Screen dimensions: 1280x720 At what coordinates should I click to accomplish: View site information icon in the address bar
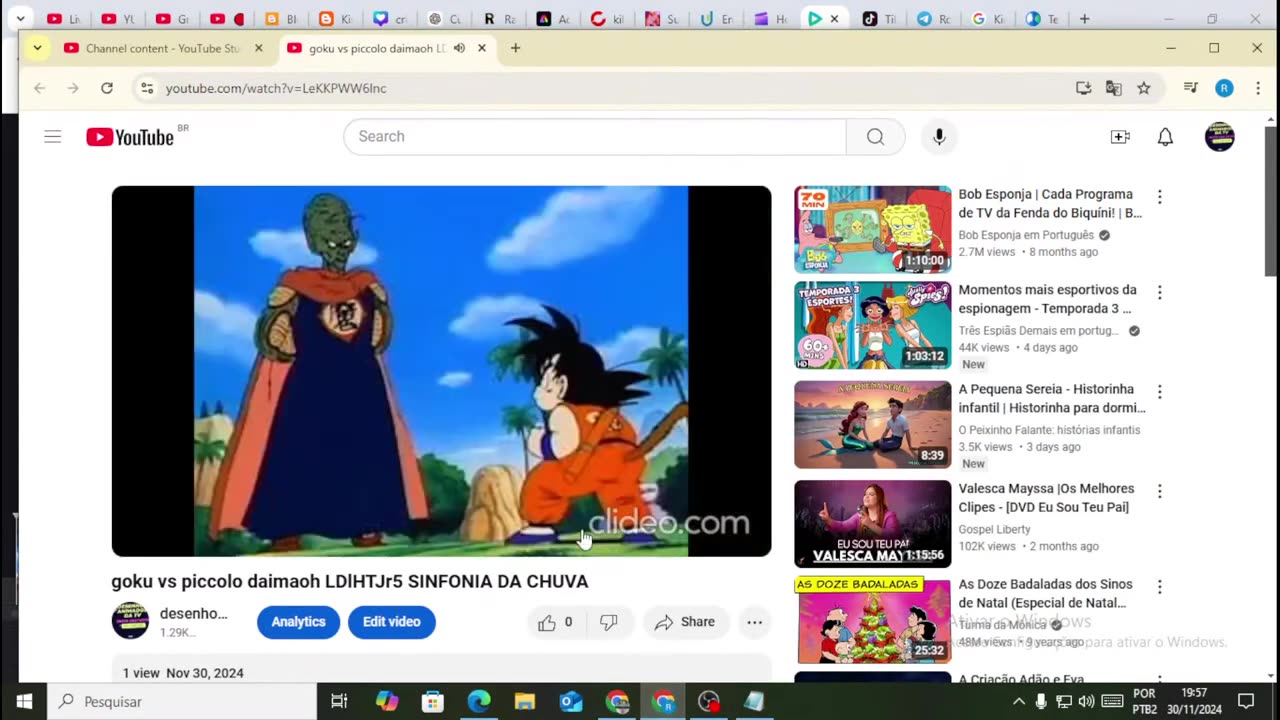147,88
